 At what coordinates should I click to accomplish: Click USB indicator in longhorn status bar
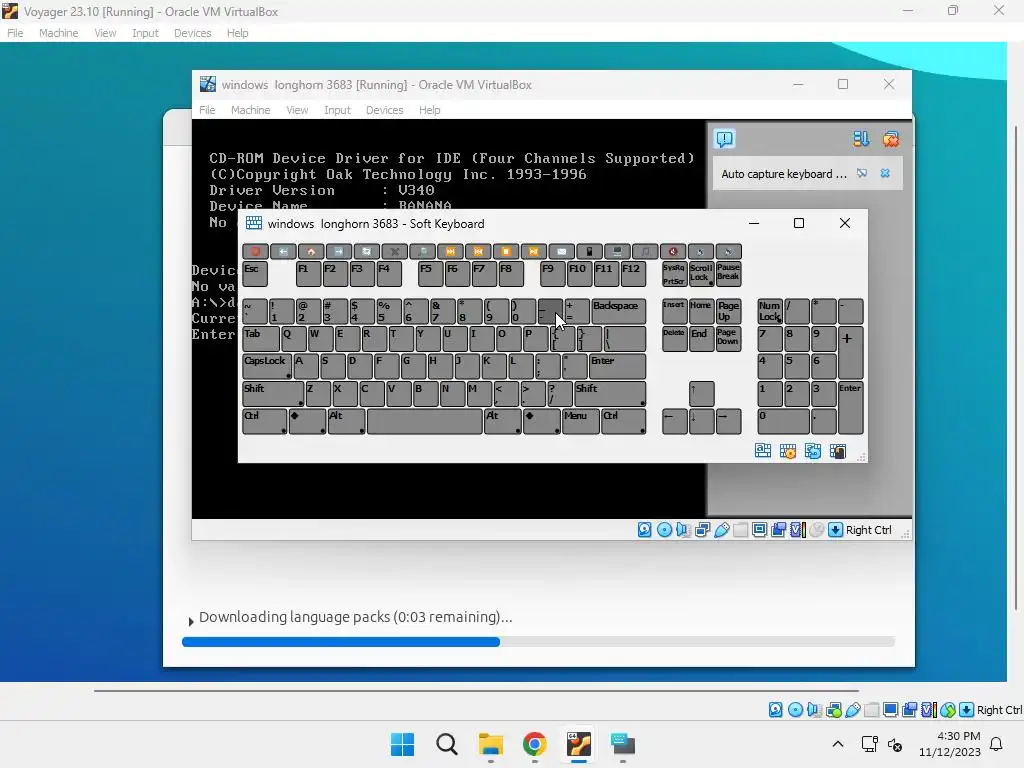point(722,530)
